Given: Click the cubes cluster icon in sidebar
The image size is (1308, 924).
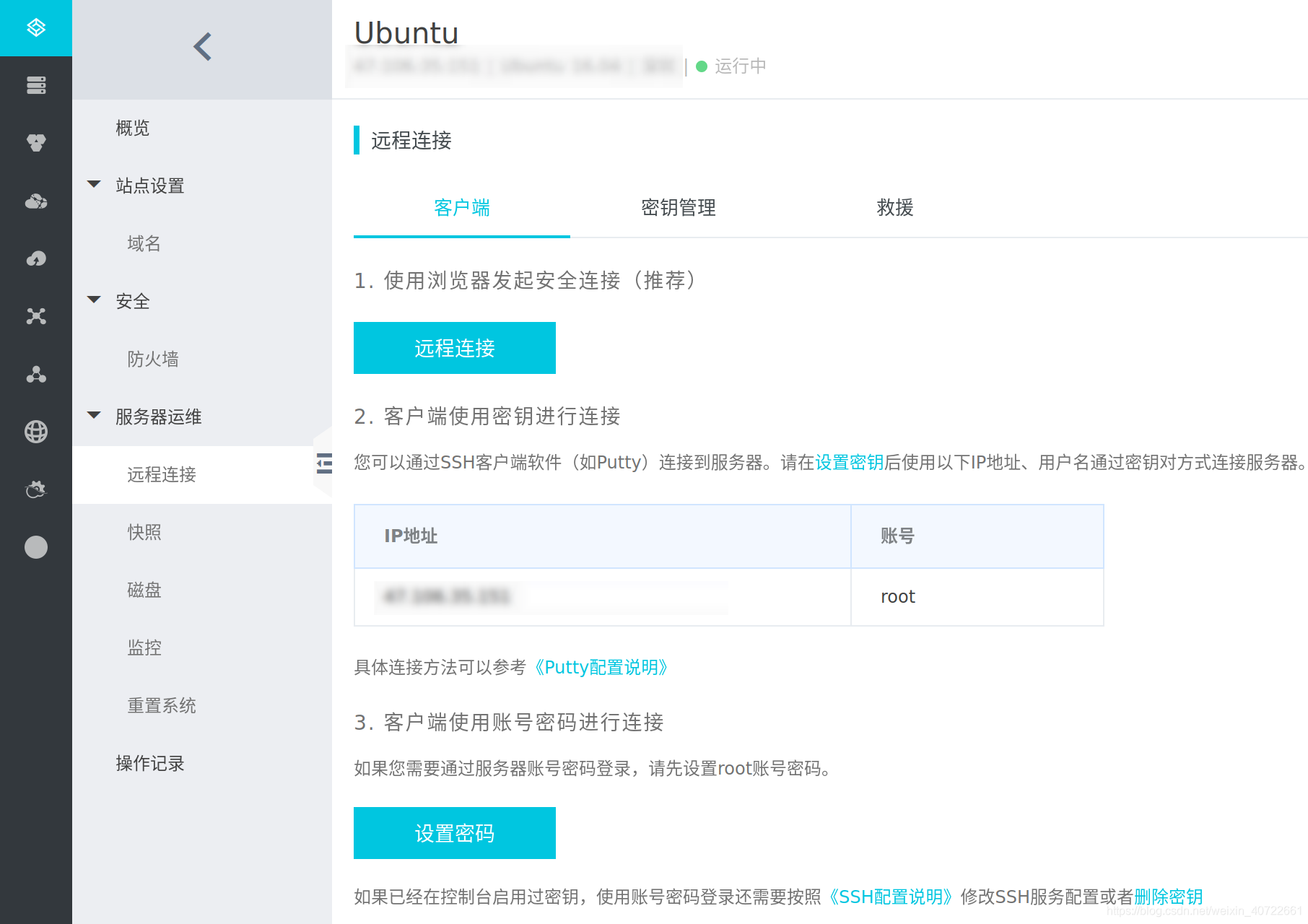Looking at the screenshot, I should click(36, 142).
